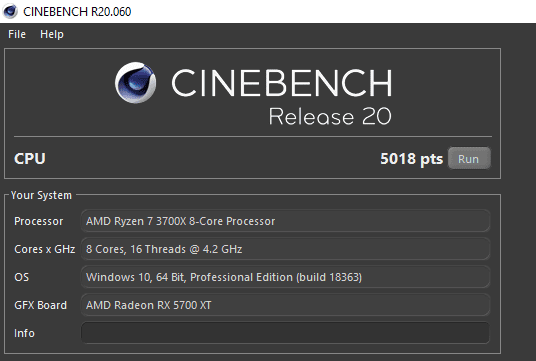Start the CPU benchmark with Run
This screenshot has height=361, width=536.
click(469, 158)
